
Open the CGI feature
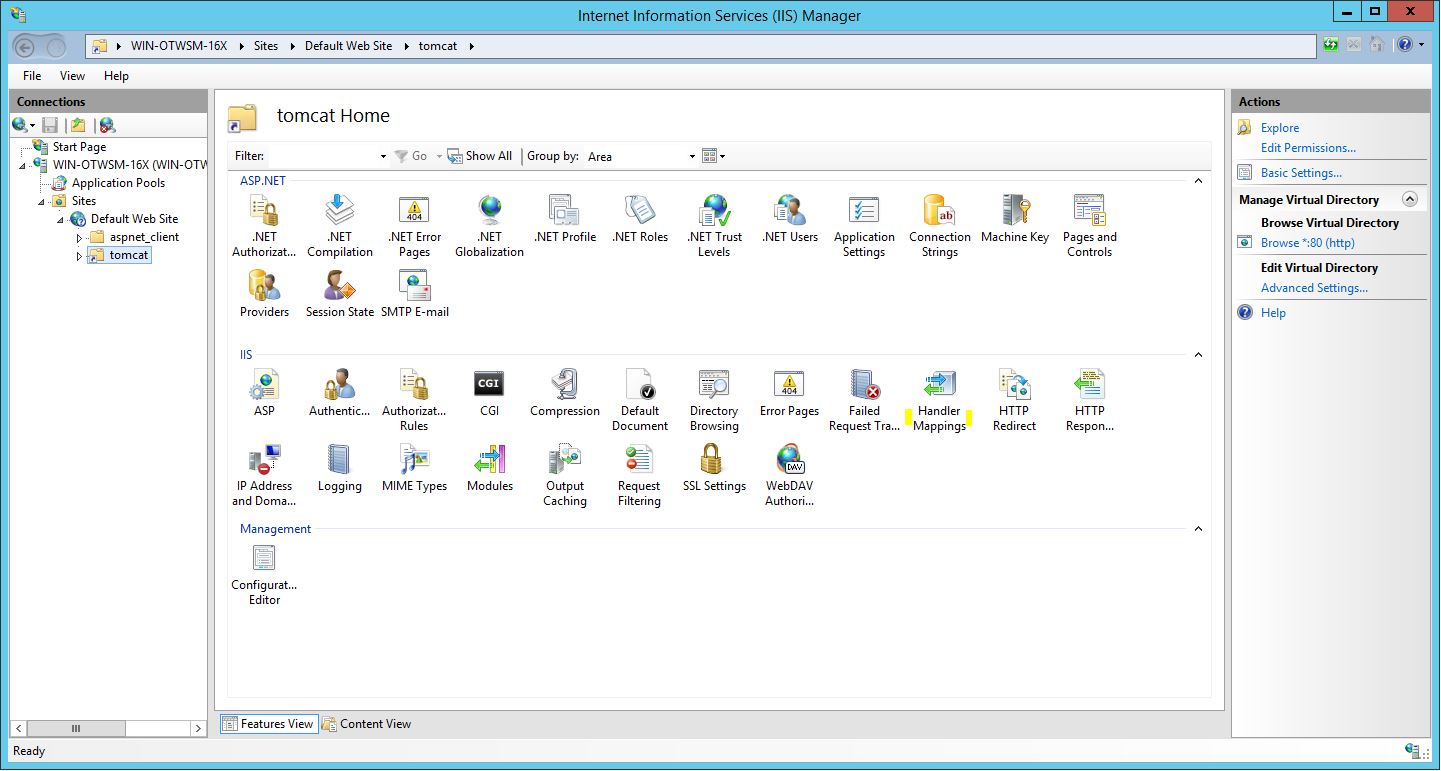489,393
